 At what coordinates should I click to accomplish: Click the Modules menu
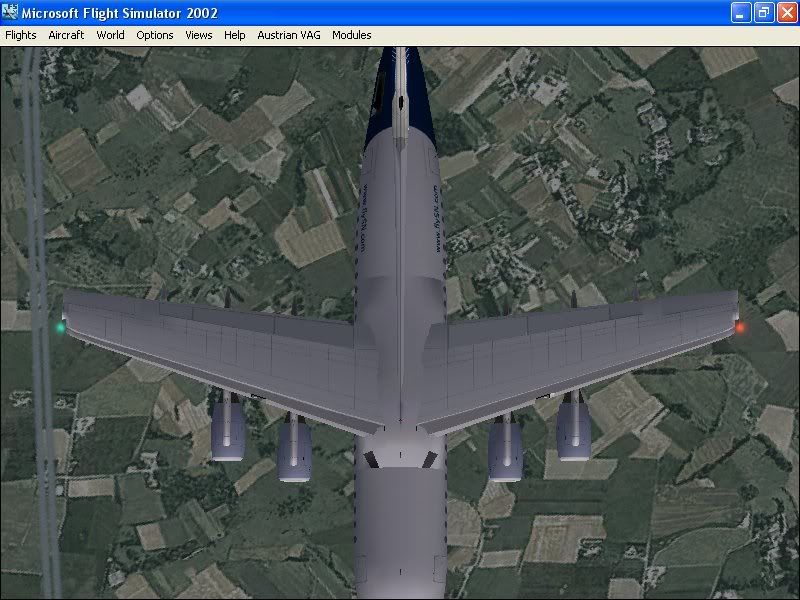click(352, 35)
